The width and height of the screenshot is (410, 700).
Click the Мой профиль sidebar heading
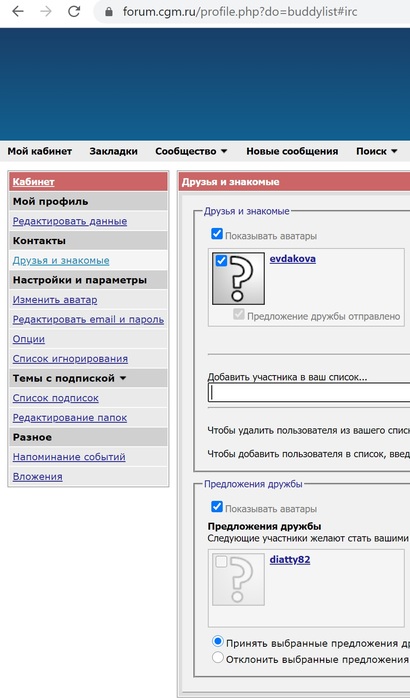[x=50, y=201]
